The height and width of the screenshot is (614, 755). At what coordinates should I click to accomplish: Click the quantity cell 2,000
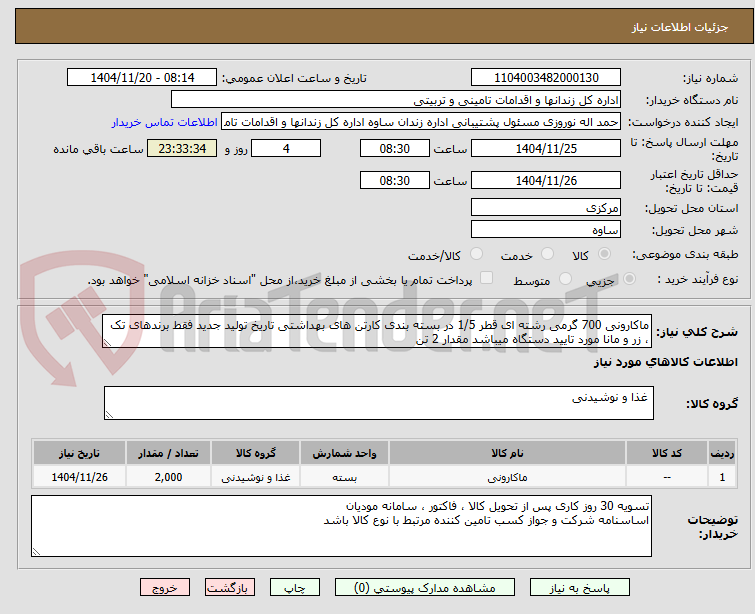click(x=169, y=477)
